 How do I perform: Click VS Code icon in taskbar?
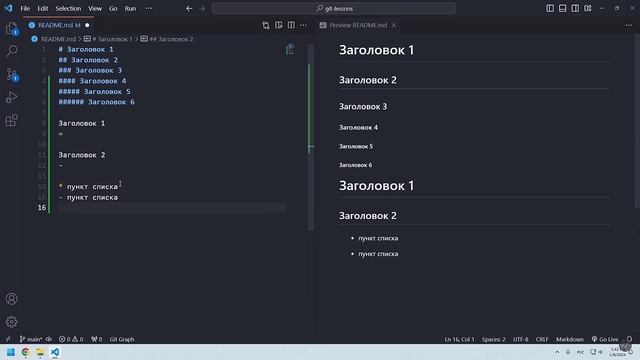tap(54, 352)
